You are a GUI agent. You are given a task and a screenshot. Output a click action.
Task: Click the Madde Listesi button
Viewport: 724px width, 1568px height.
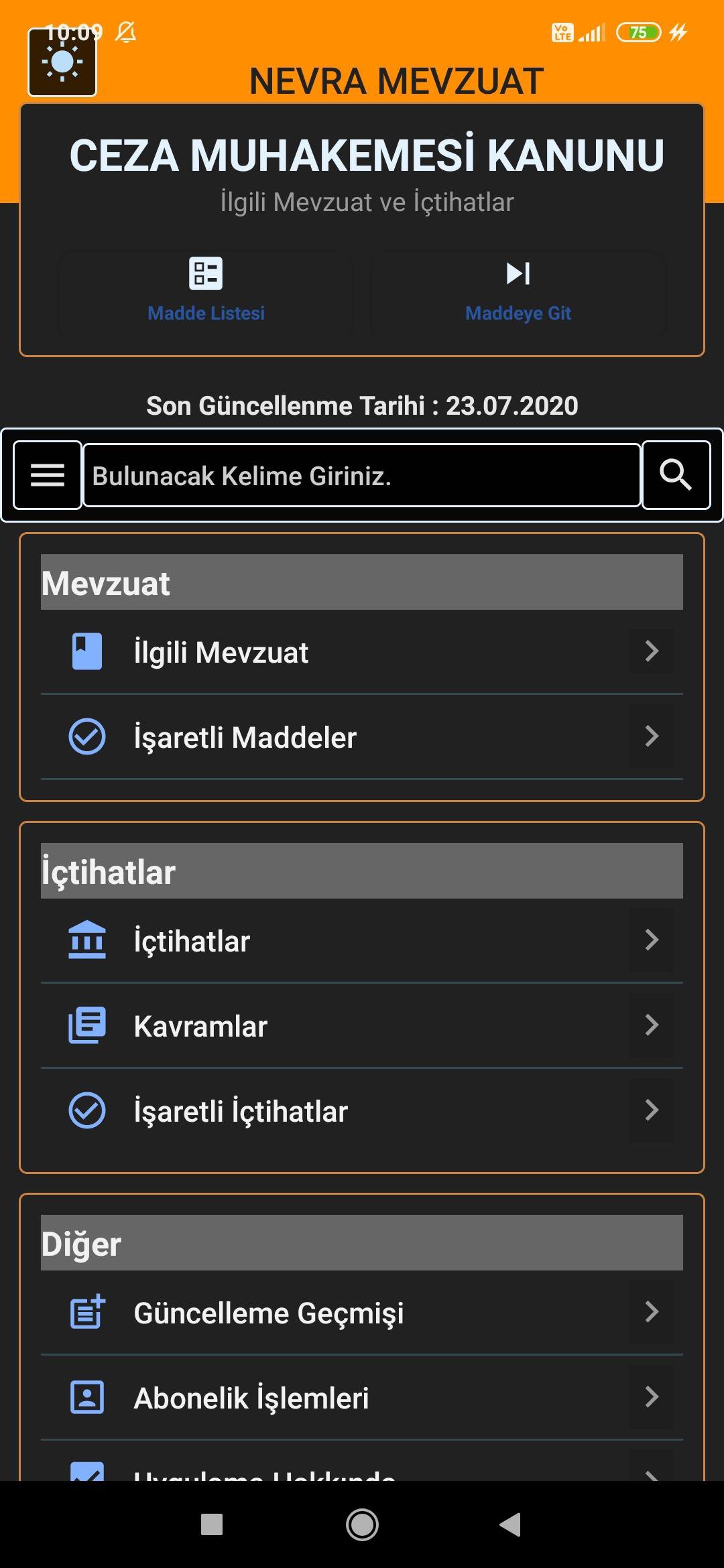coord(205,293)
